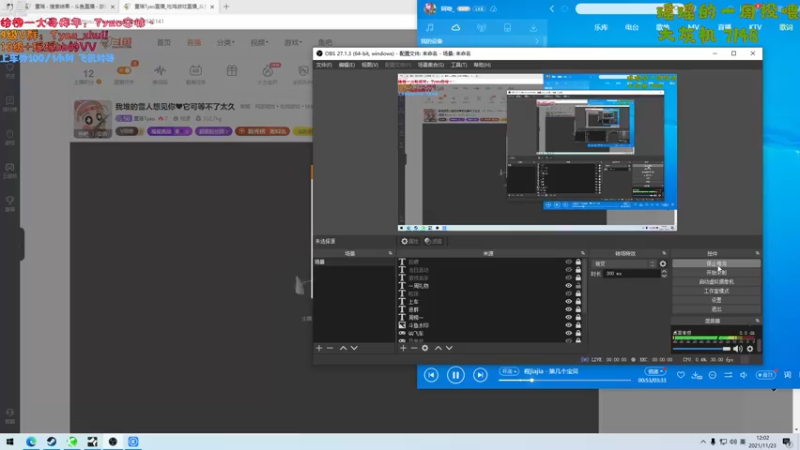Open audio mixer settings gear icon
The height and width of the screenshot is (450, 800).
[750, 349]
